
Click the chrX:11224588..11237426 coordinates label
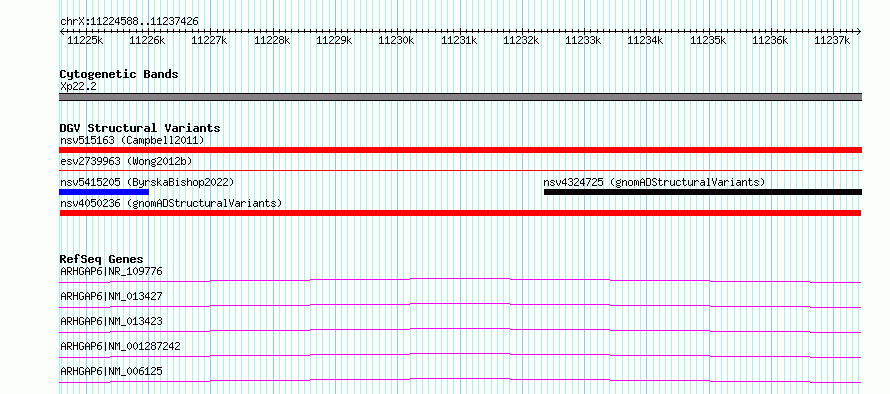point(129,21)
